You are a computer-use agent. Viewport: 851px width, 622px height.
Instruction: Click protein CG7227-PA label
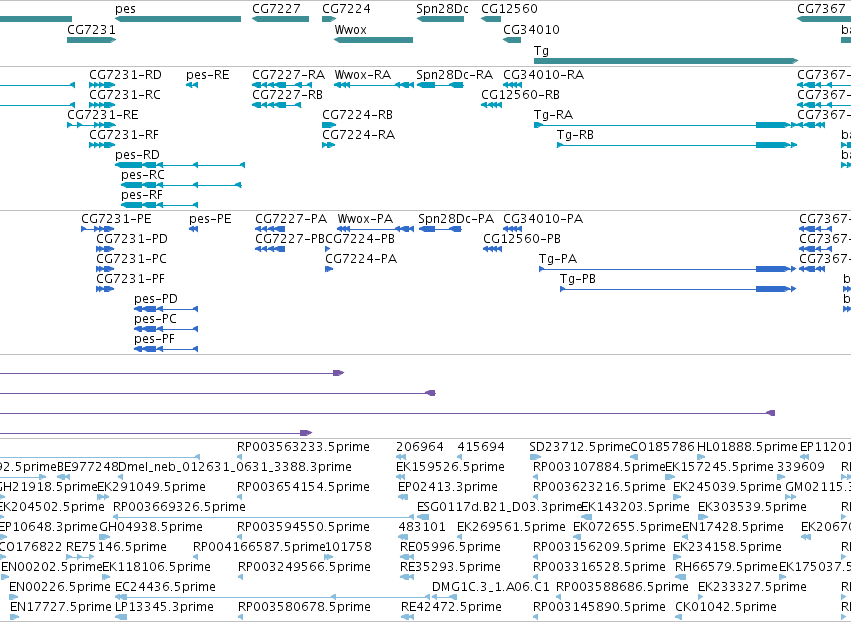coord(291,219)
